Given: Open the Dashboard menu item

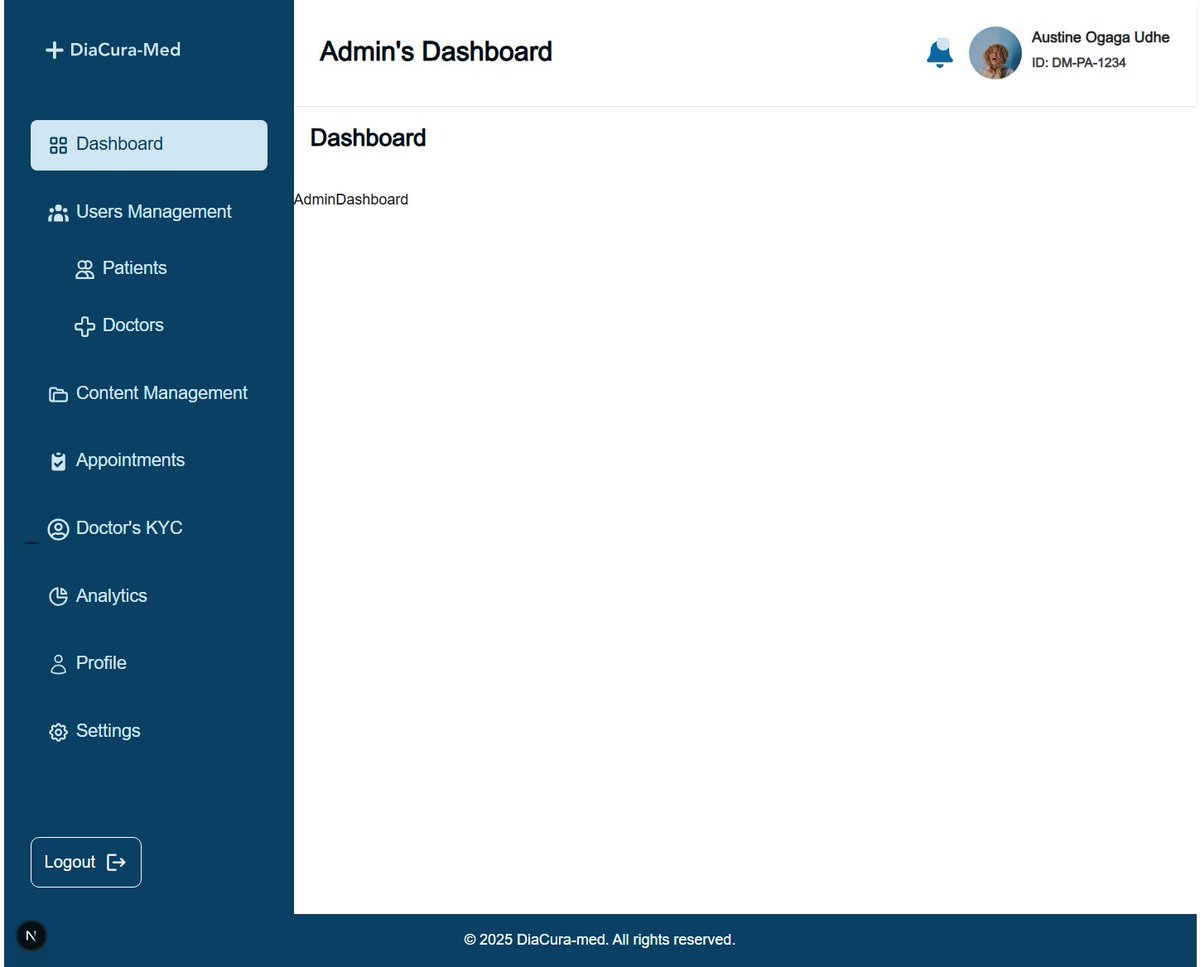Looking at the screenshot, I should [149, 145].
